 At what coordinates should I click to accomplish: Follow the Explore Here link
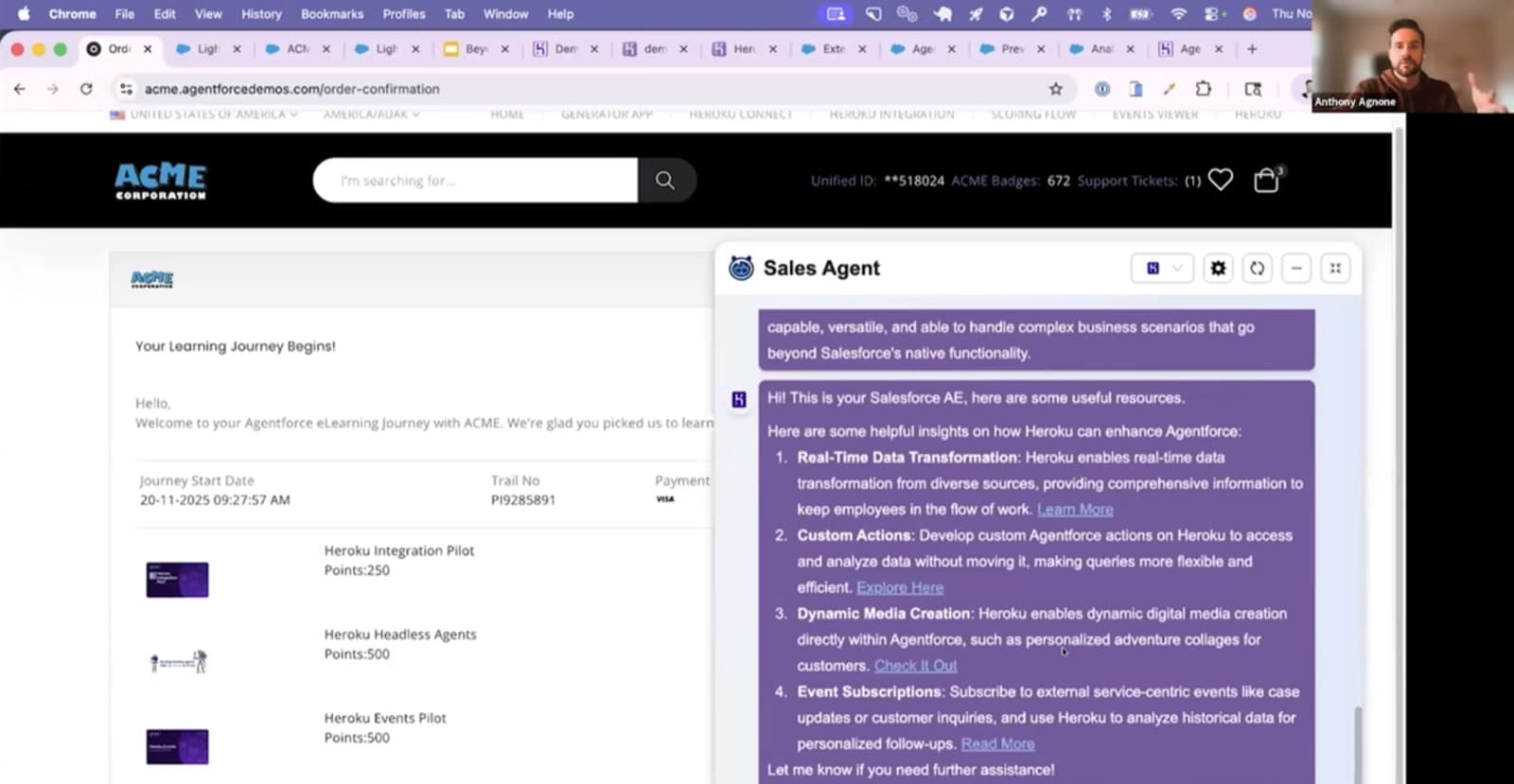[900, 588]
